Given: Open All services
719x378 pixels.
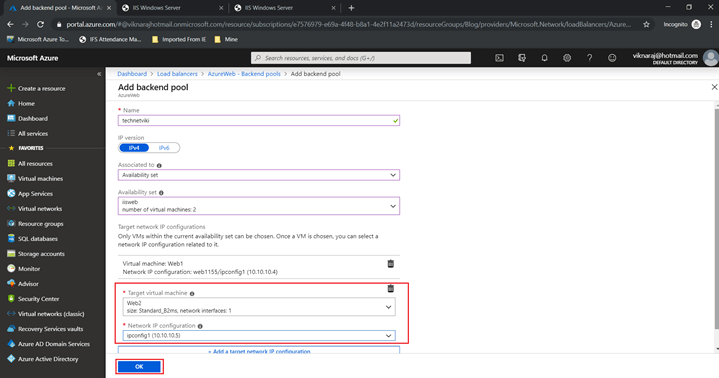Looking at the screenshot, I should click(28, 133).
